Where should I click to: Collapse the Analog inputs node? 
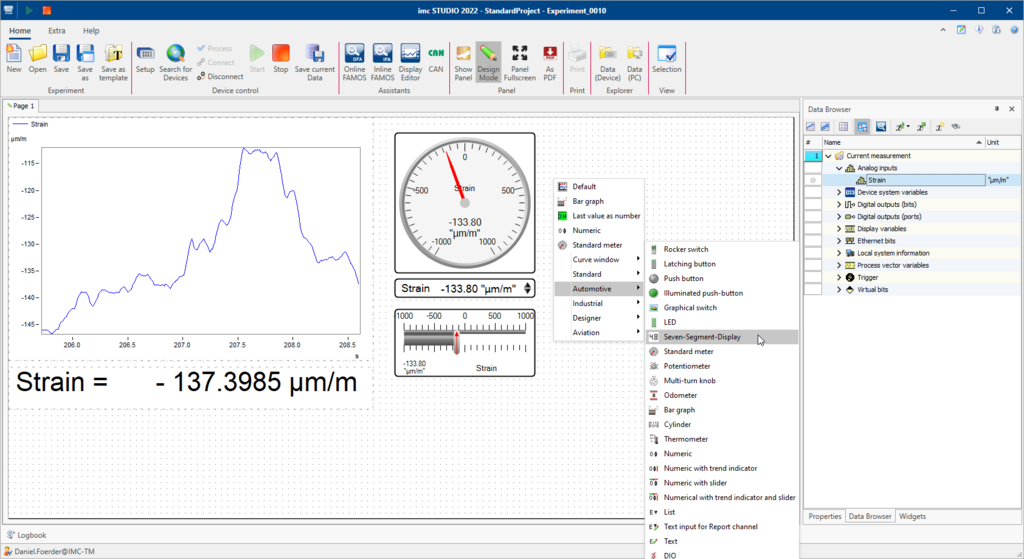click(x=839, y=168)
